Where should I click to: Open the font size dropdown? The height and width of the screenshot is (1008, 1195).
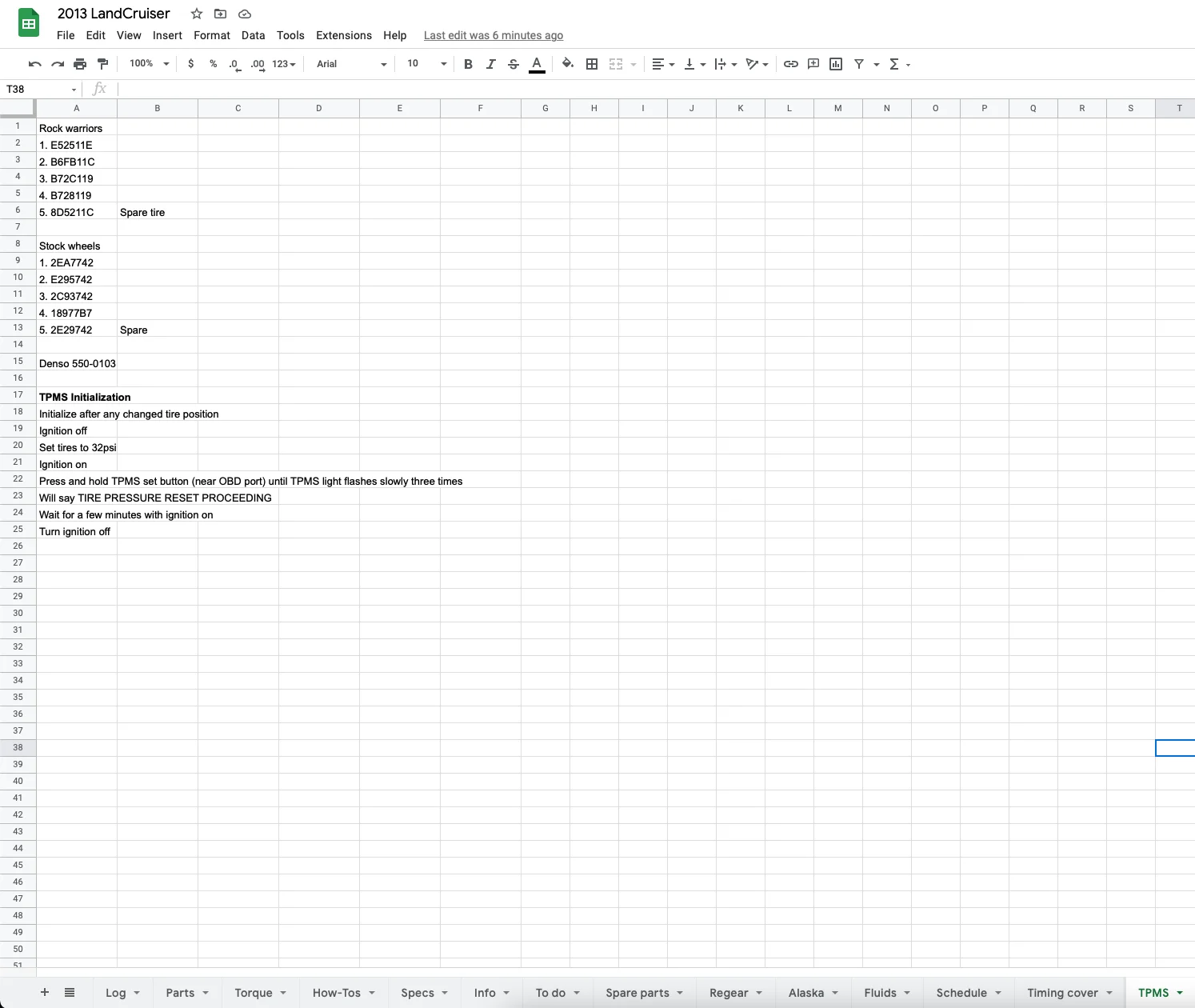tap(426, 64)
